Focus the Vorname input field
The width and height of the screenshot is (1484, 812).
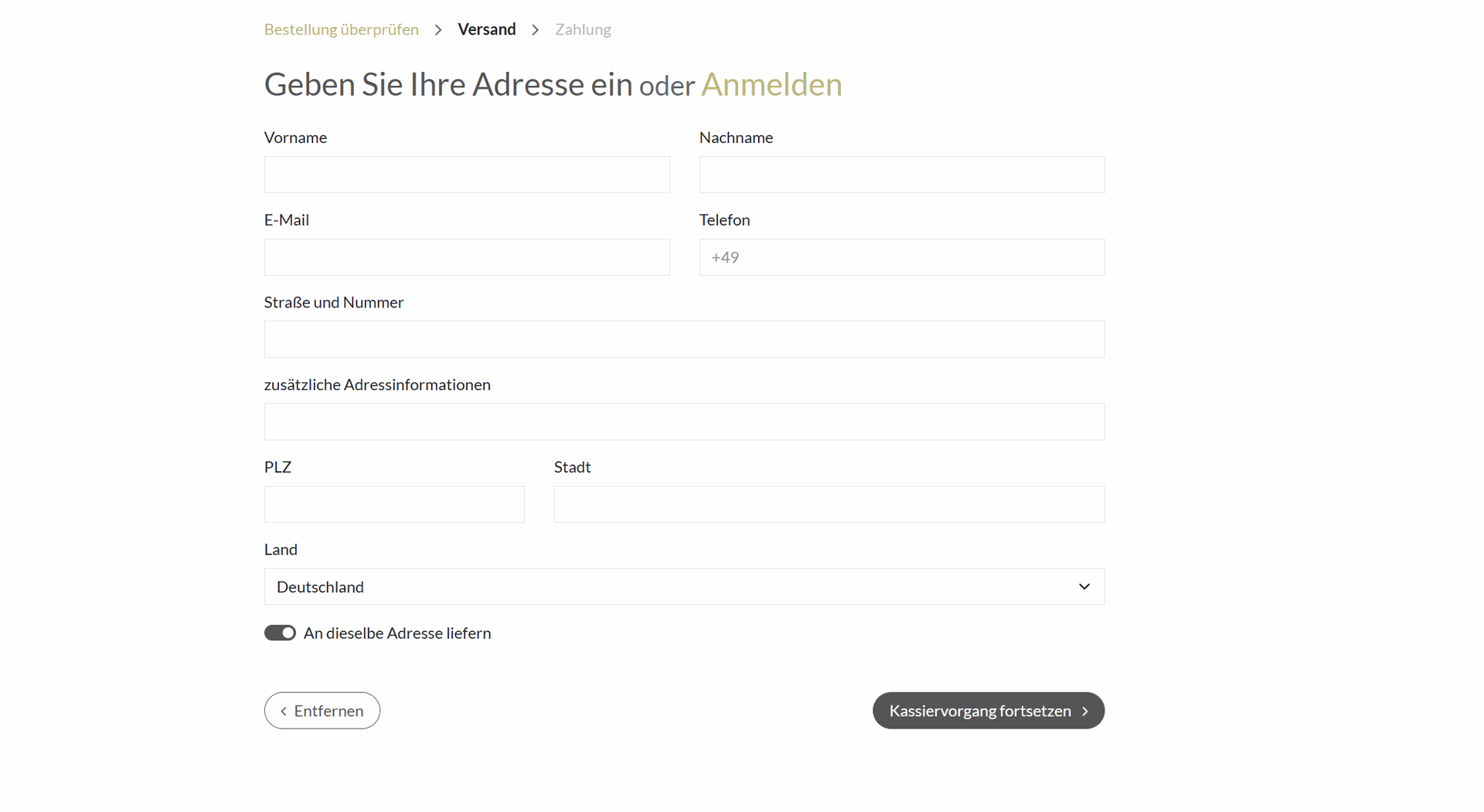pos(467,175)
